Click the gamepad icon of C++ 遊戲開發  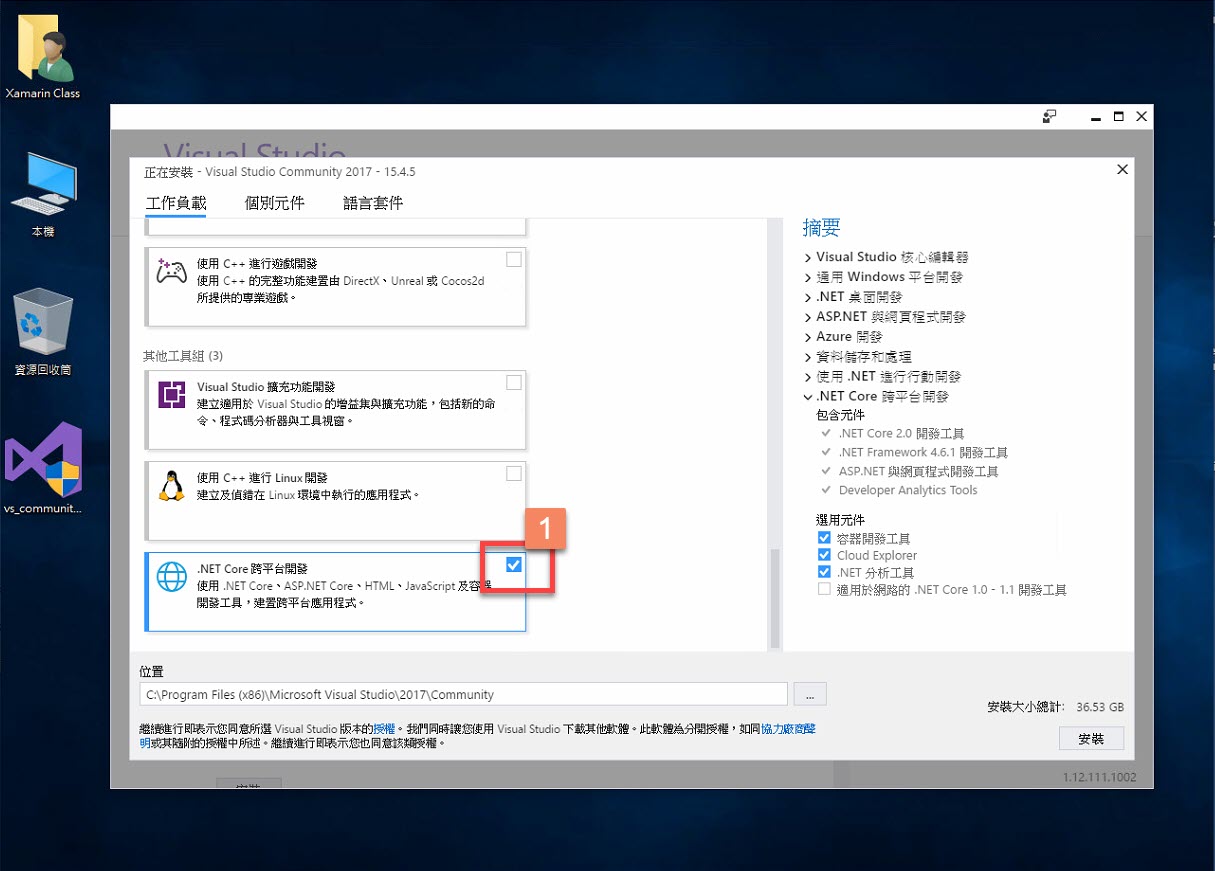171,272
